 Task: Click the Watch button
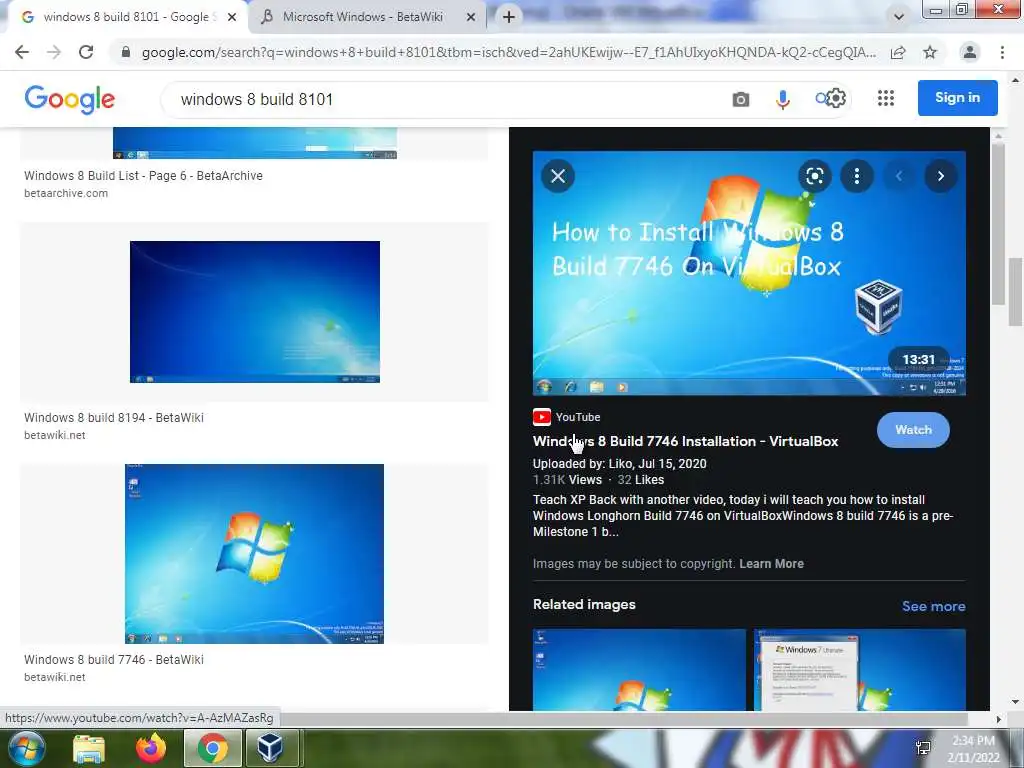click(x=913, y=430)
